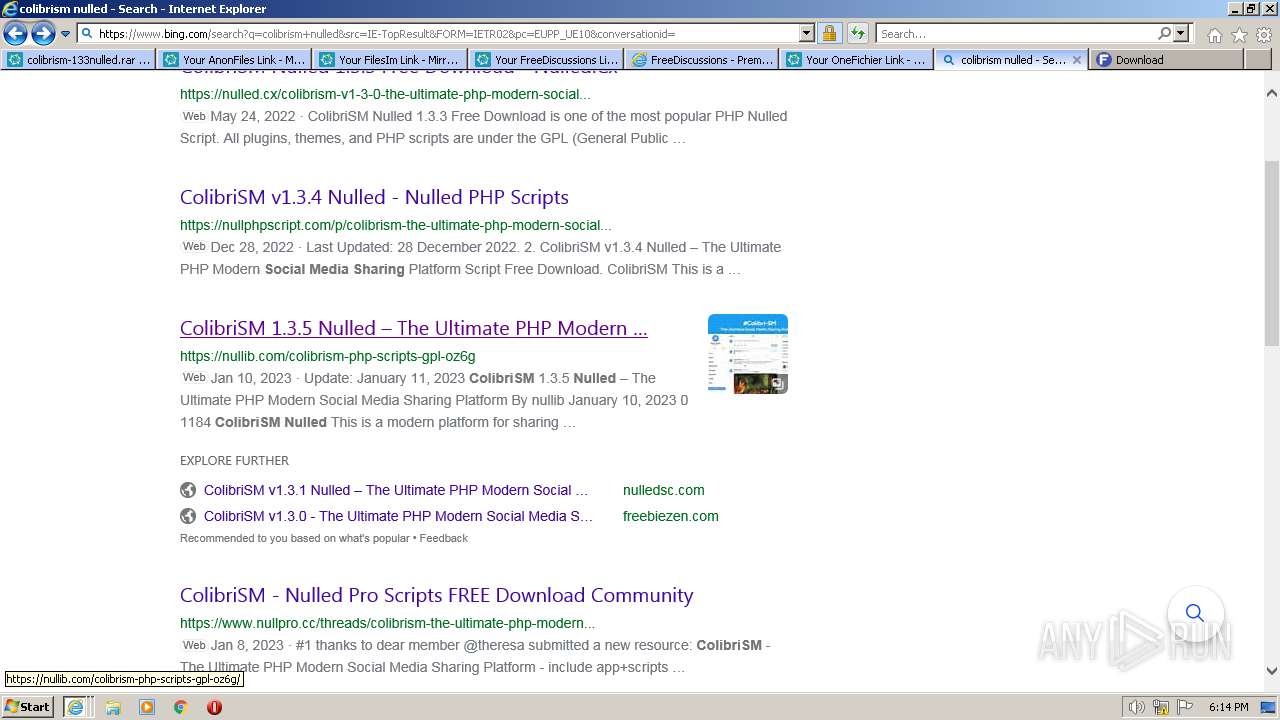
Task: Click the browser Search box
Action: [x=1016, y=34]
